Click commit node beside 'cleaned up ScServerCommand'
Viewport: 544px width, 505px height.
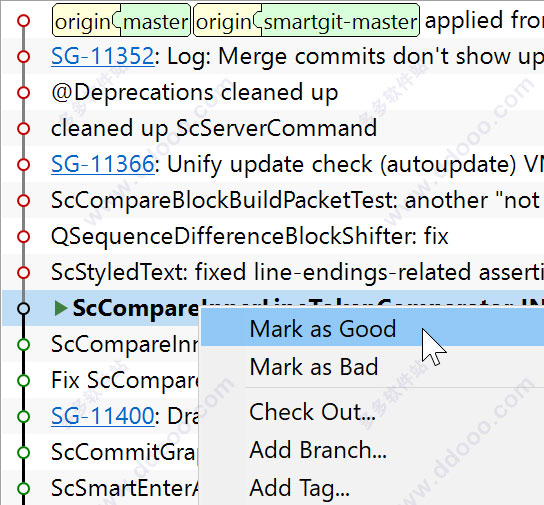pos(24,129)
